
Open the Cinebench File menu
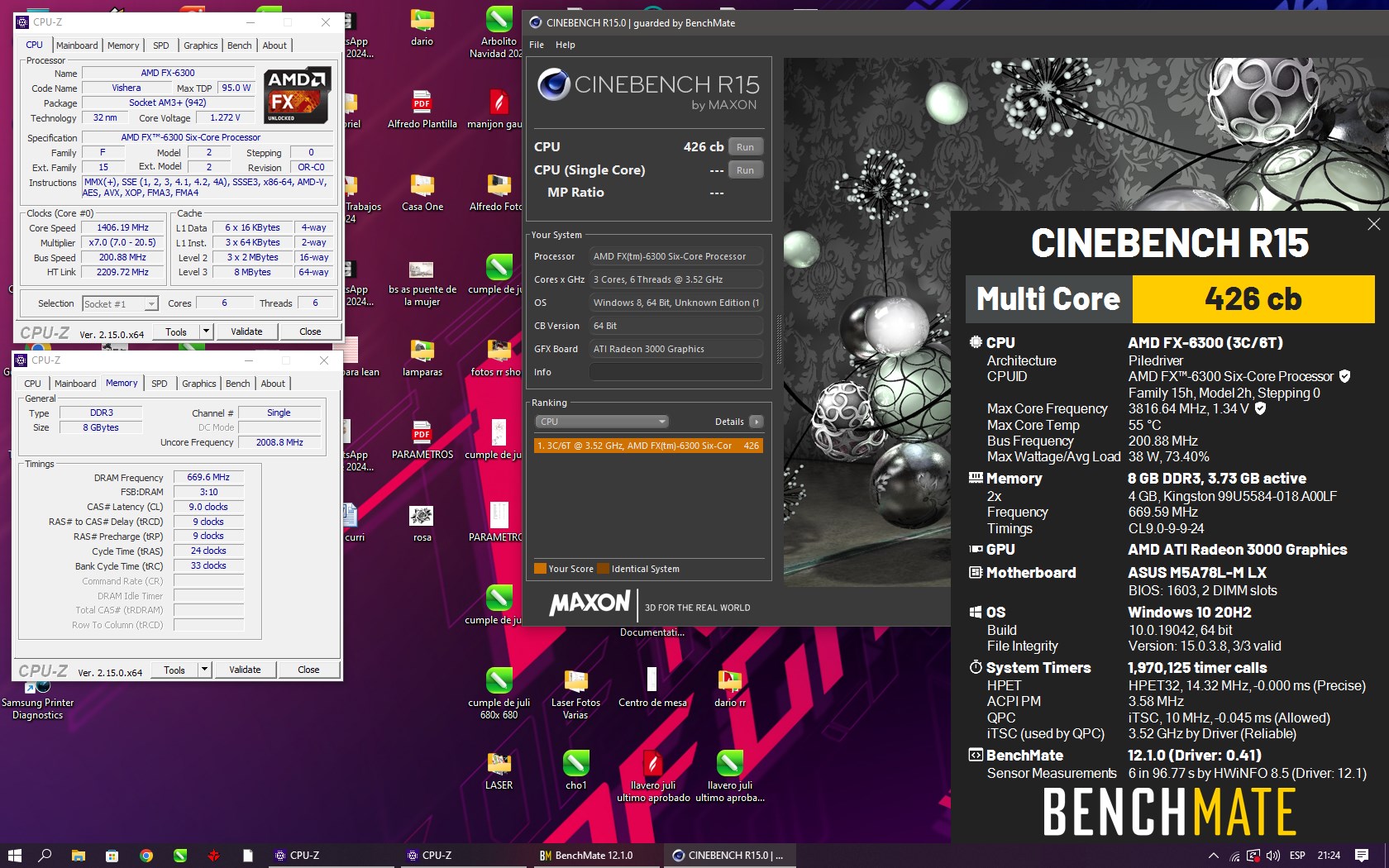coord(537,45)
